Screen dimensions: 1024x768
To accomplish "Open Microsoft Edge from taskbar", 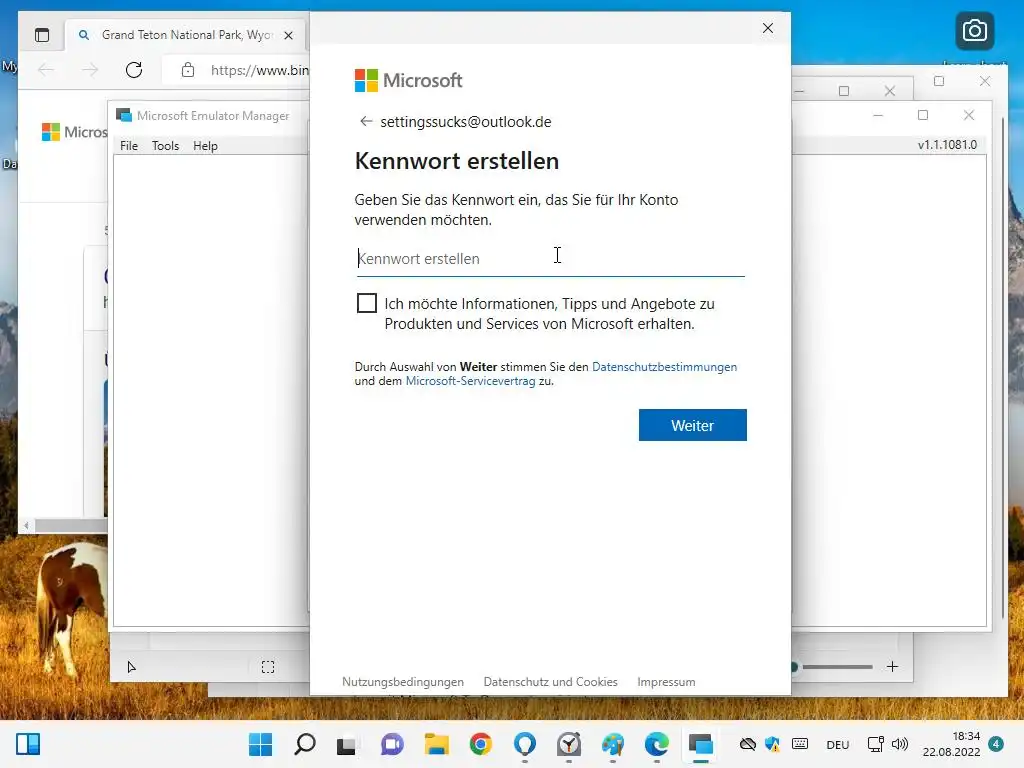I will pyautogui.click(x=656, y=744).
